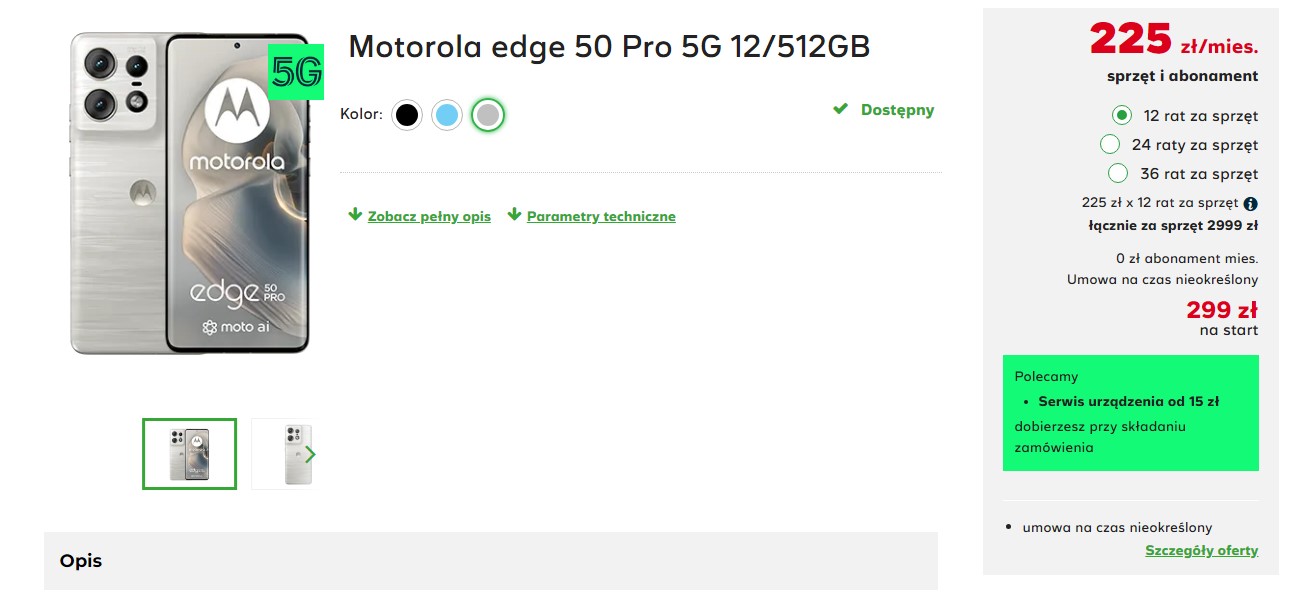Select the black color swatch

pyautogui.click(x=406, y=115)
